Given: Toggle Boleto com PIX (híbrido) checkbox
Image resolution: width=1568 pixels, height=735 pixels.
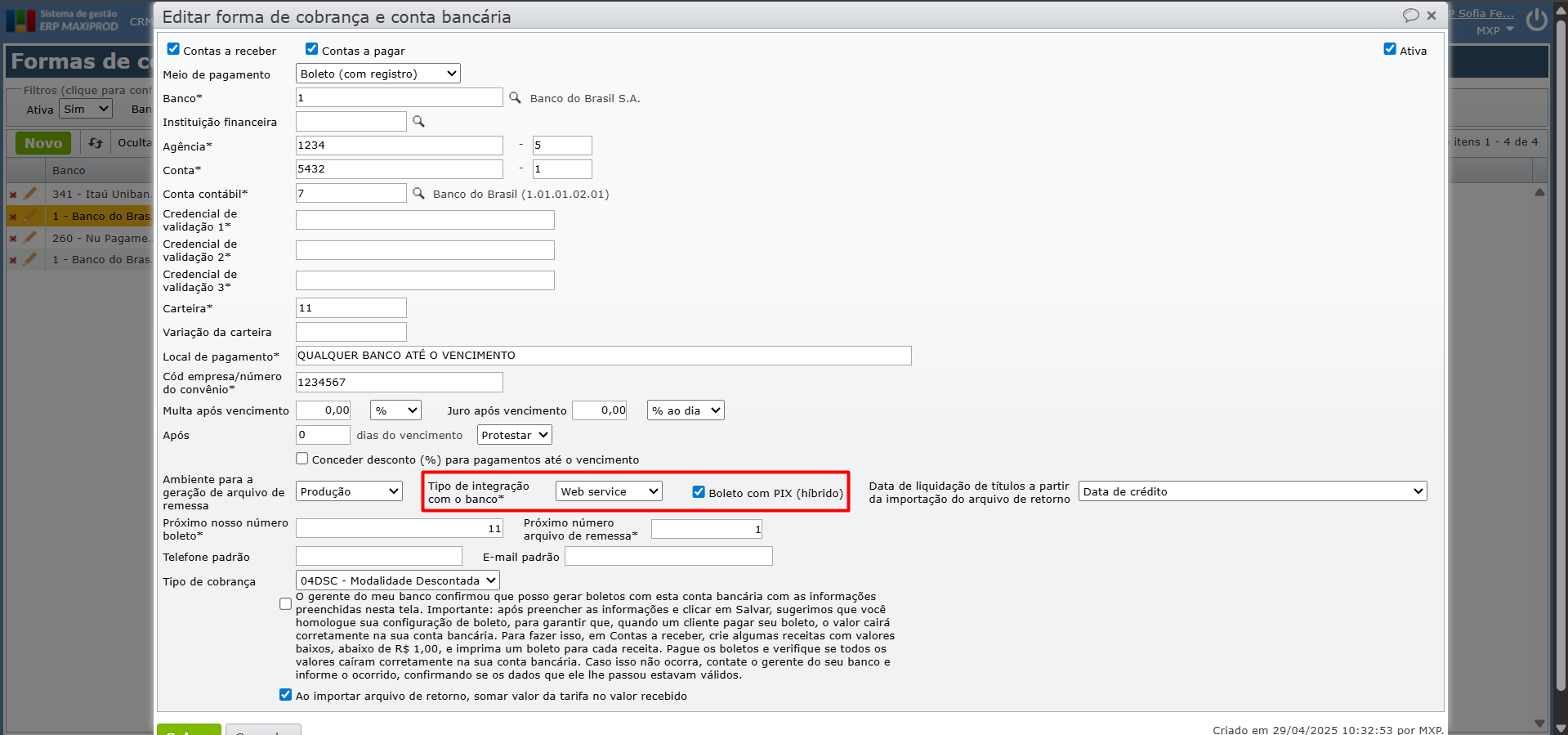Looking at the screenshot, I should (699, 492).
